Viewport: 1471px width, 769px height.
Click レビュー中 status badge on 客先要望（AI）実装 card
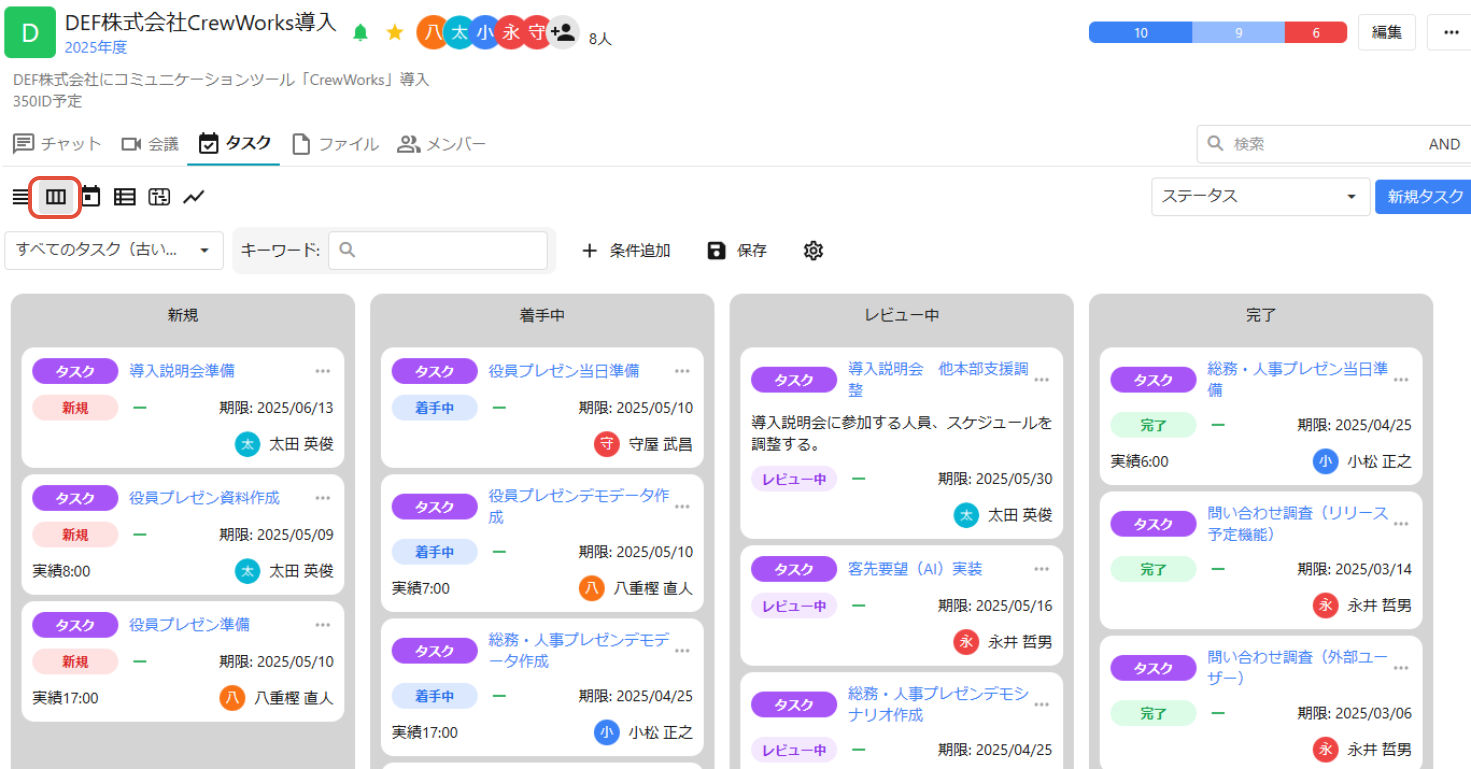click(x=794, y=606)
